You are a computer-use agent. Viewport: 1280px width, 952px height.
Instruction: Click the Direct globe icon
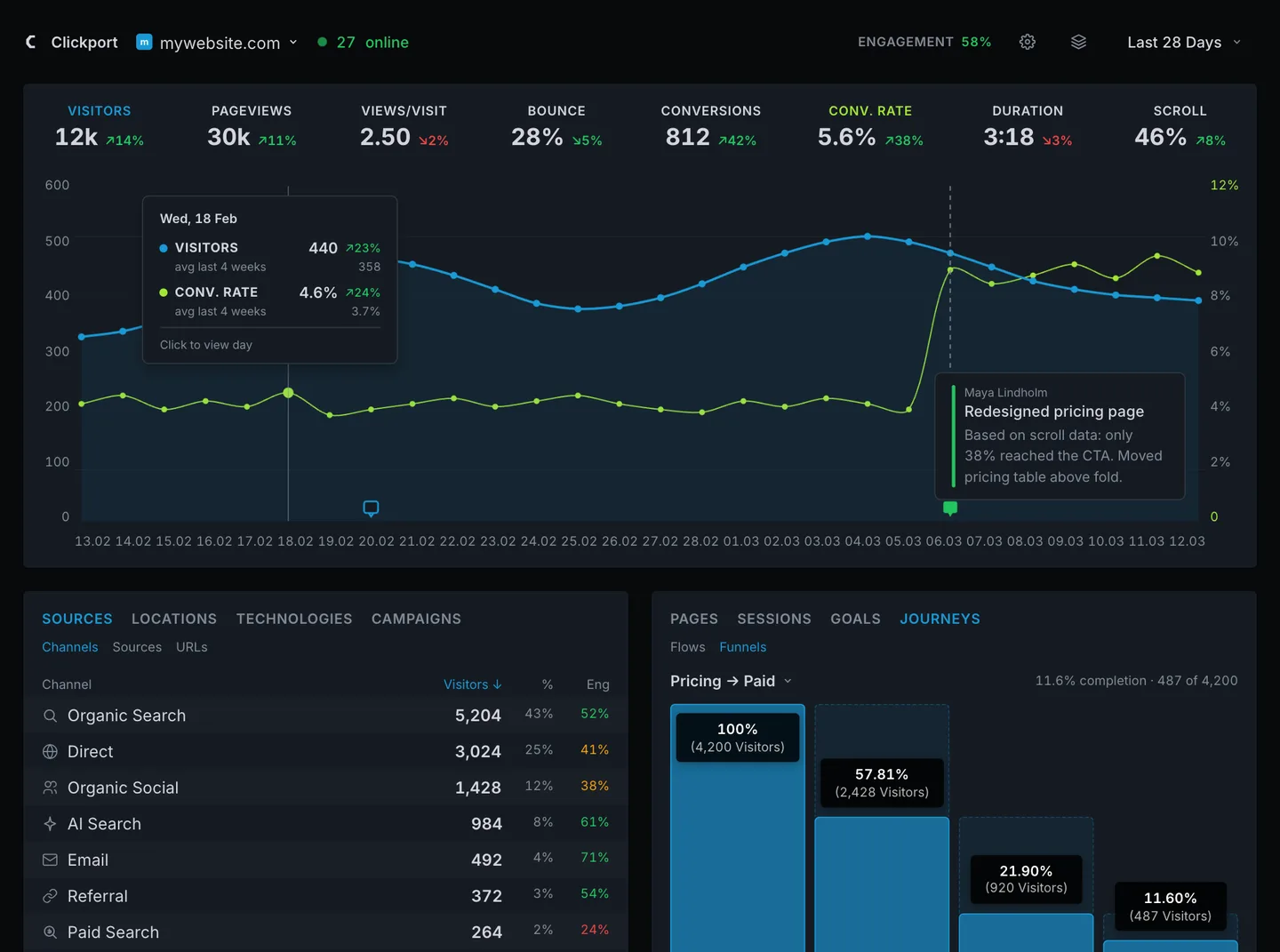point(51,752)
